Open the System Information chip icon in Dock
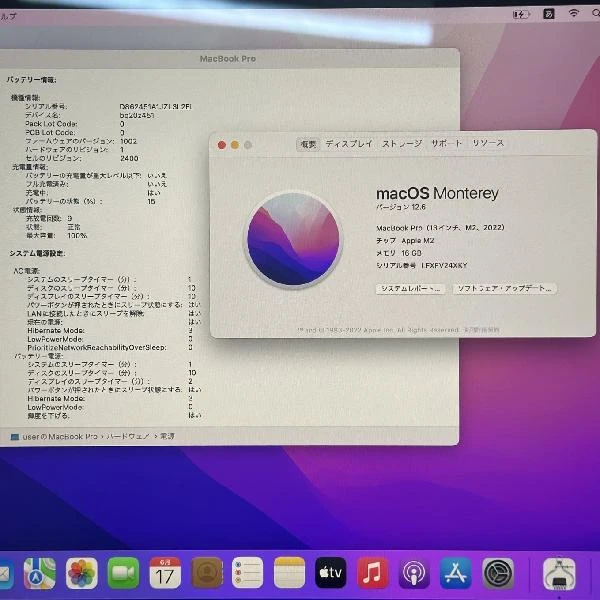 pyautogui.click(x=559, y=574)
